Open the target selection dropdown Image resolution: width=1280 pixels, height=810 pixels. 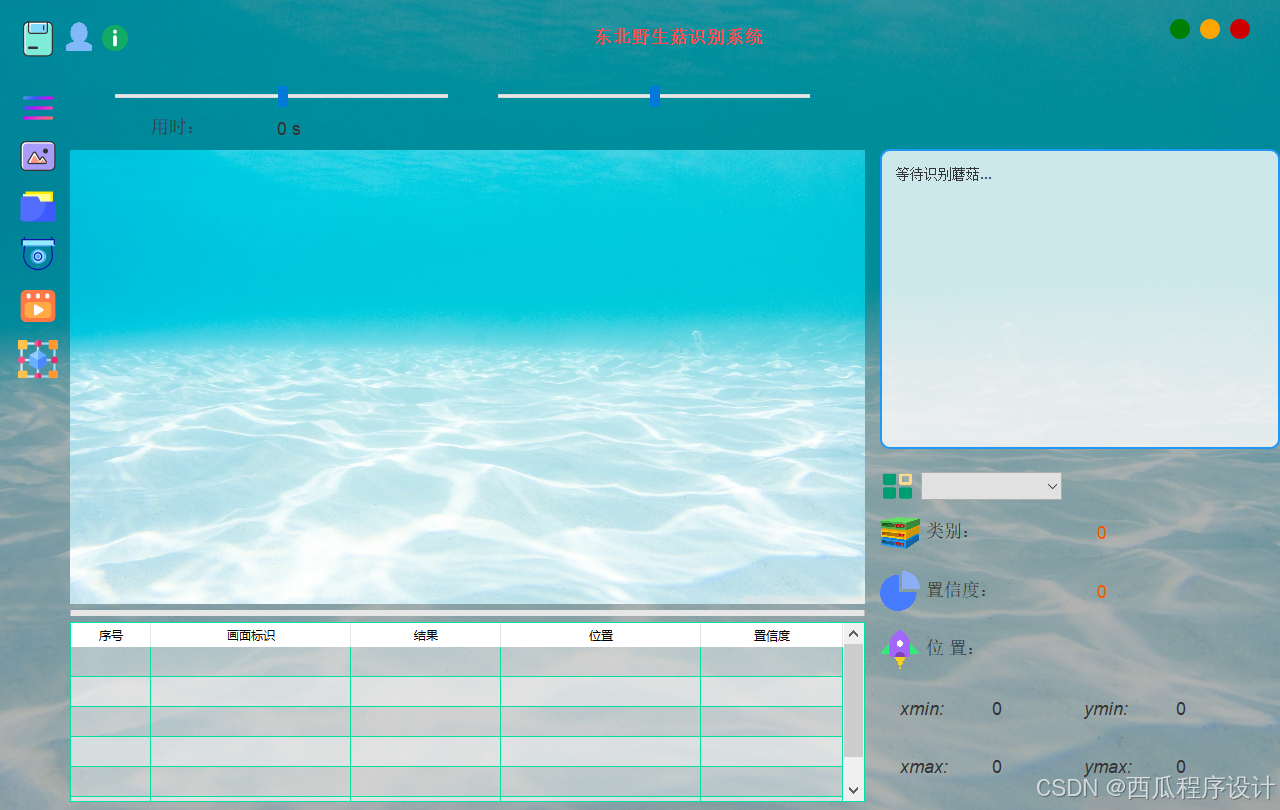[x=991, y=486]
